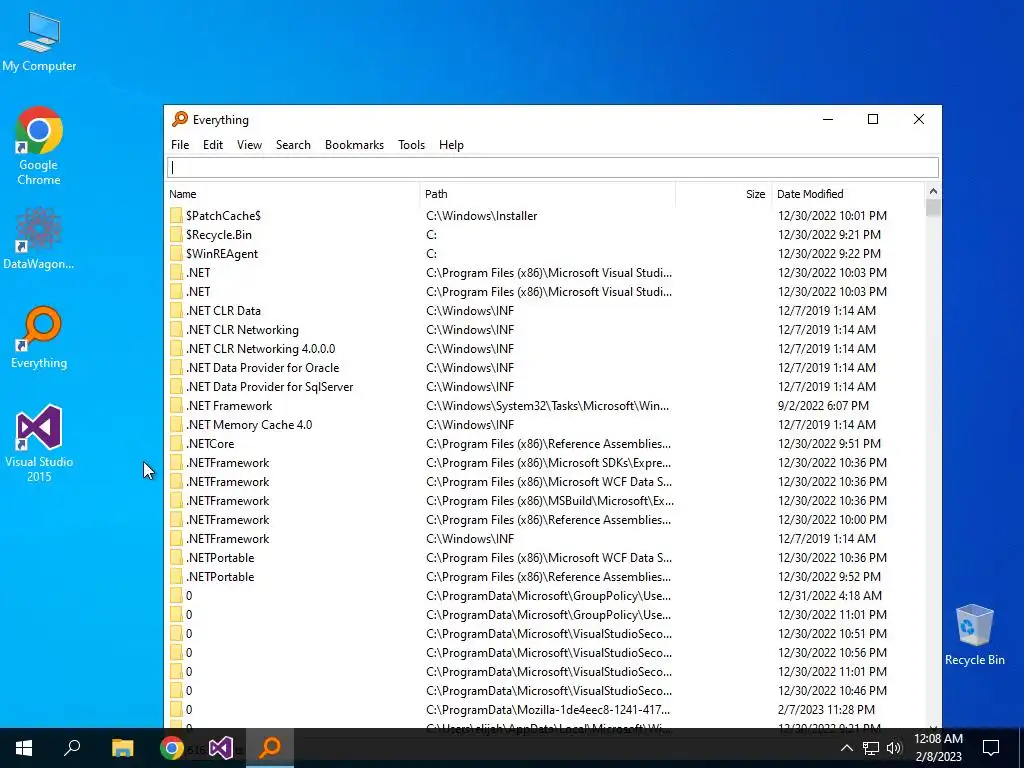1024x768 pixels.
Task: Select the Everything desktop shortcut
Action: (x=39, y=338)
